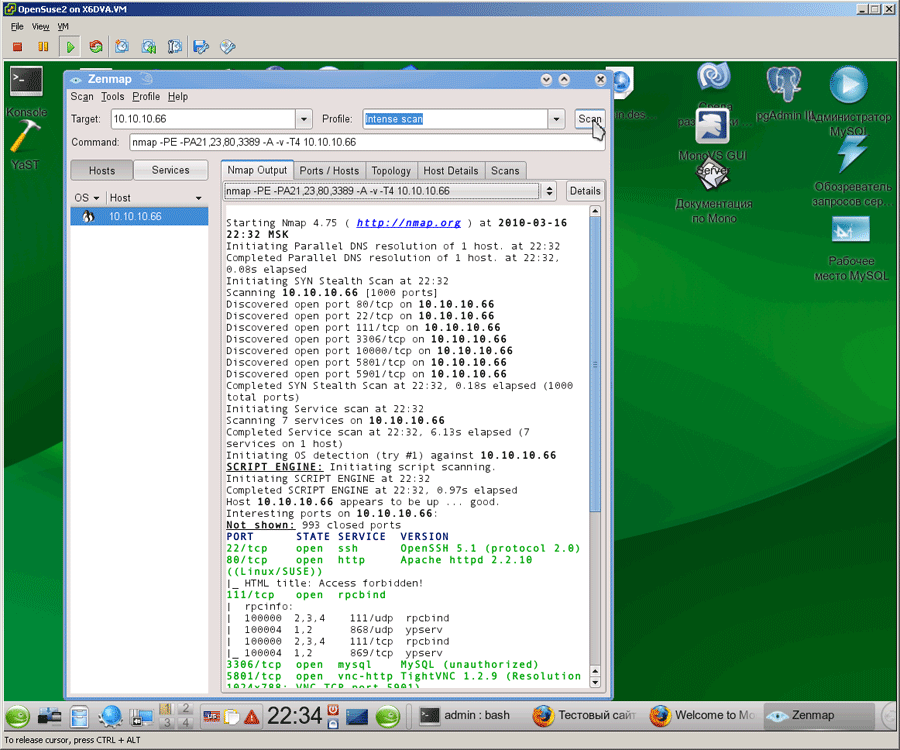Screen dimensions: 900x750
Task: Click the reset VM toolbar icon
Action: (96, 46)
